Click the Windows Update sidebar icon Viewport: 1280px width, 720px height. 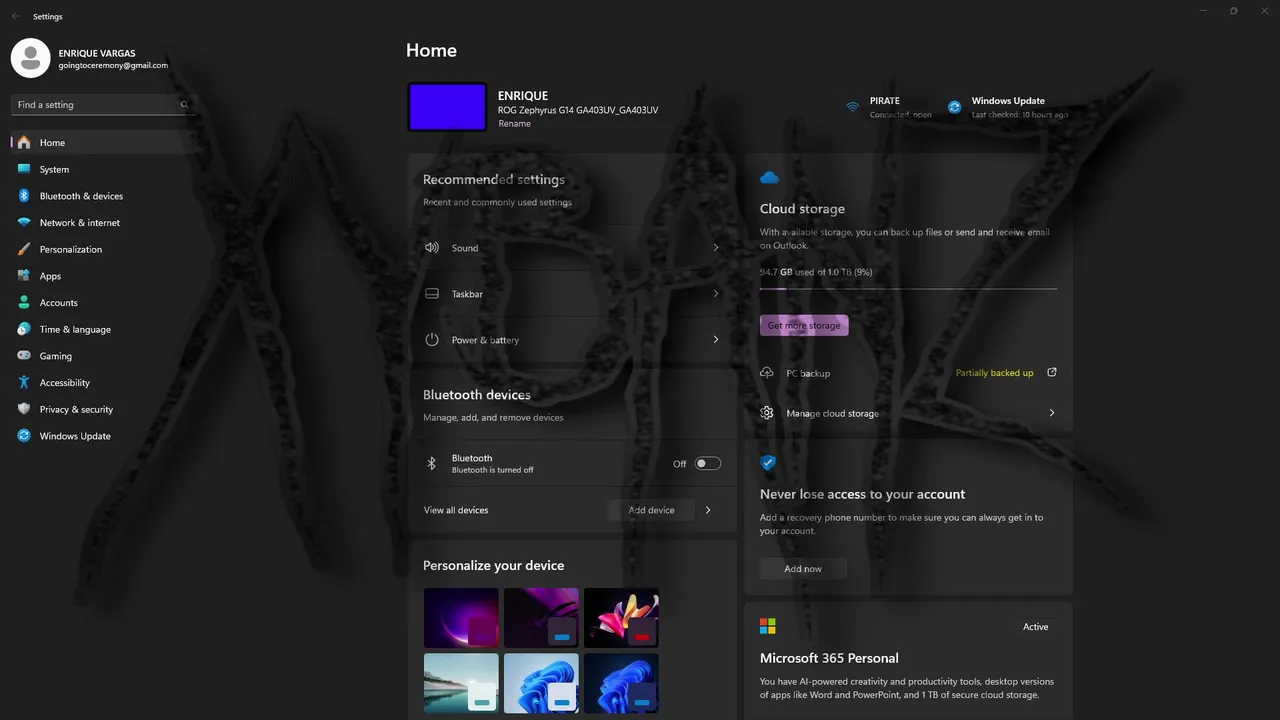coord(24,436)
